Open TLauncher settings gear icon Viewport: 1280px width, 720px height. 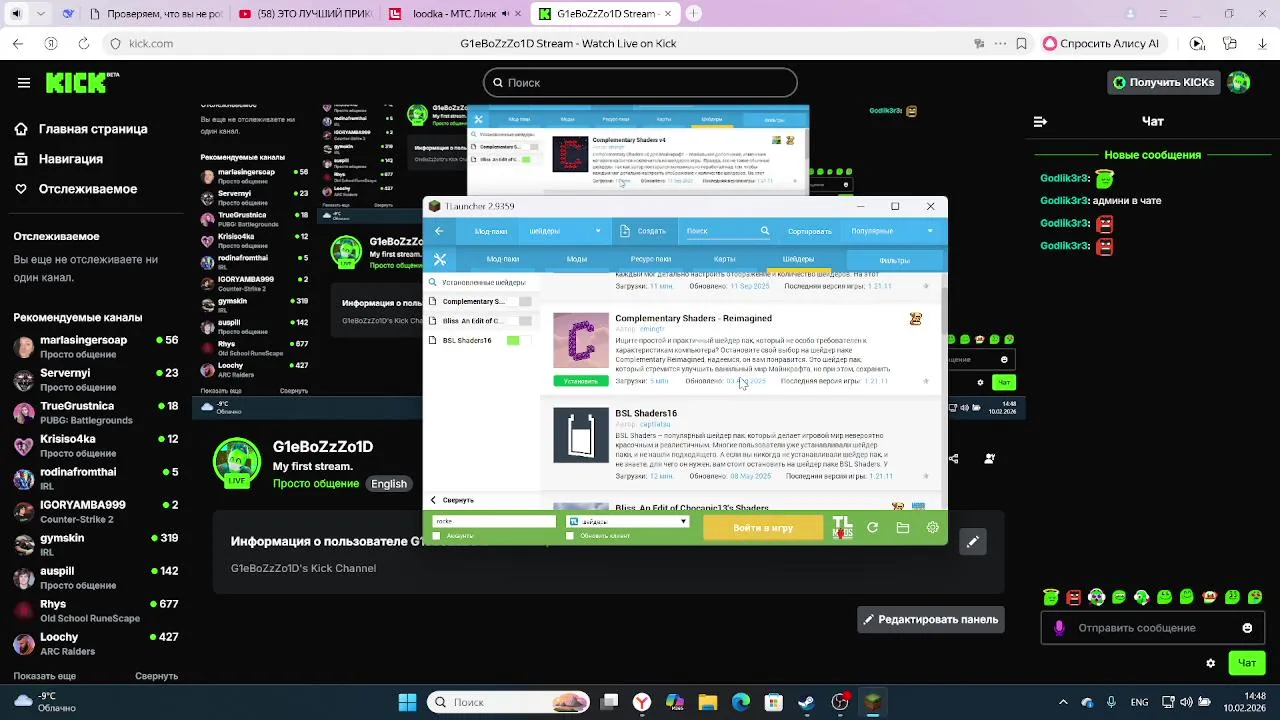932,528
